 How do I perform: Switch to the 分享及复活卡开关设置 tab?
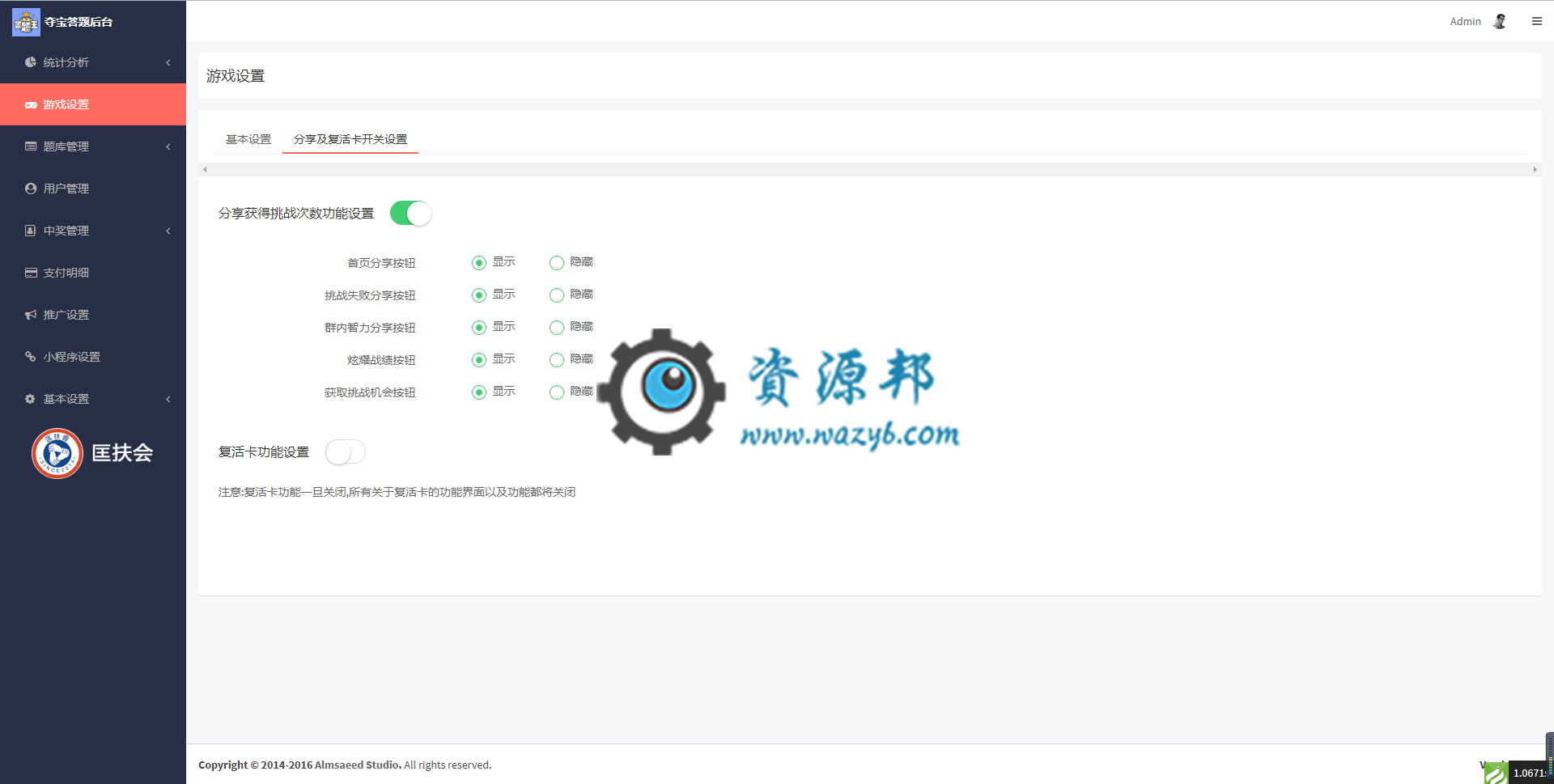tap(350, 139)
